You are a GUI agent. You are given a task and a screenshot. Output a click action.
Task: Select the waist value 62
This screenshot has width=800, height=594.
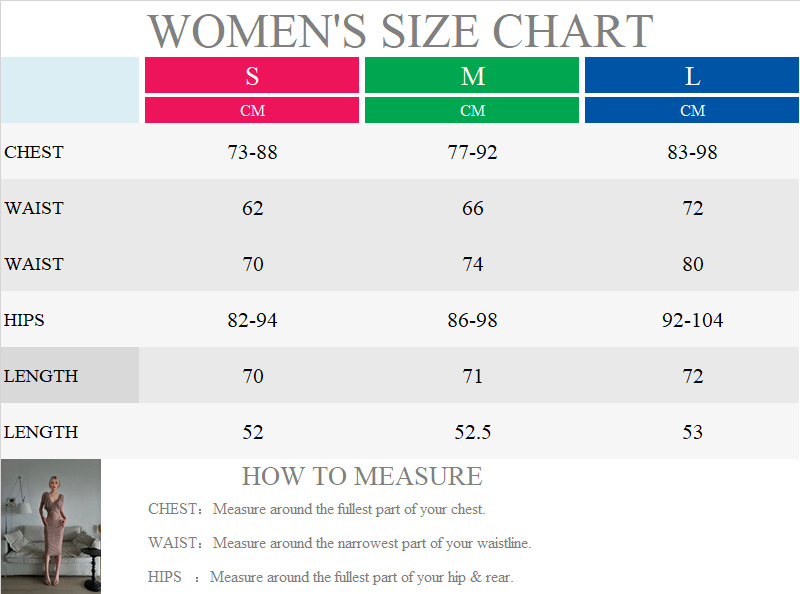coord(253,209)
